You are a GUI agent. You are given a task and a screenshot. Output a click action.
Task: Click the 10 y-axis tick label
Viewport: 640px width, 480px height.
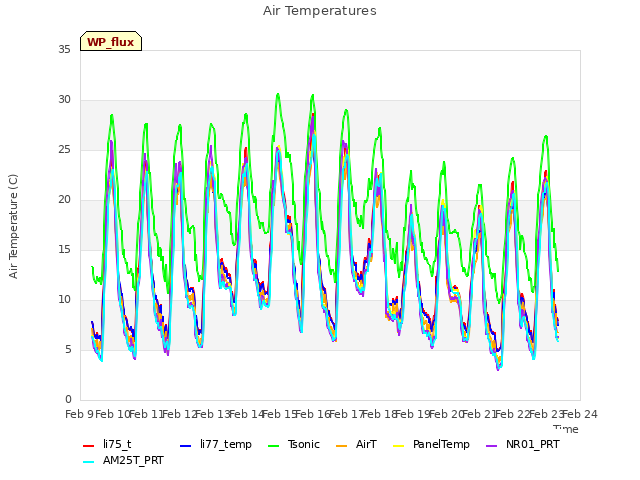pyautogui.click(x=64, y=300)
